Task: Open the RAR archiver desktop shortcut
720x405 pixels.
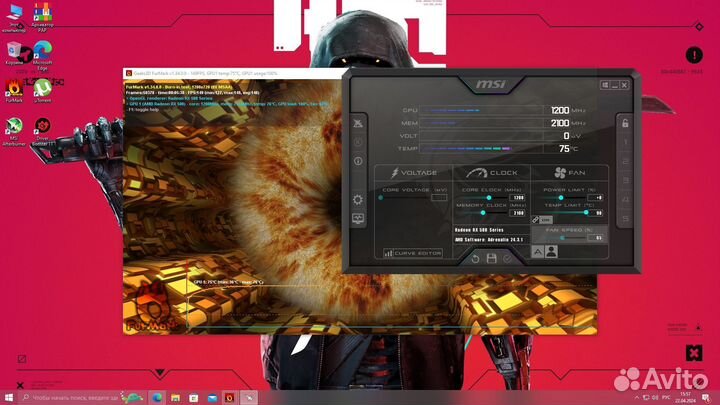Action: [x=42, y=17]
